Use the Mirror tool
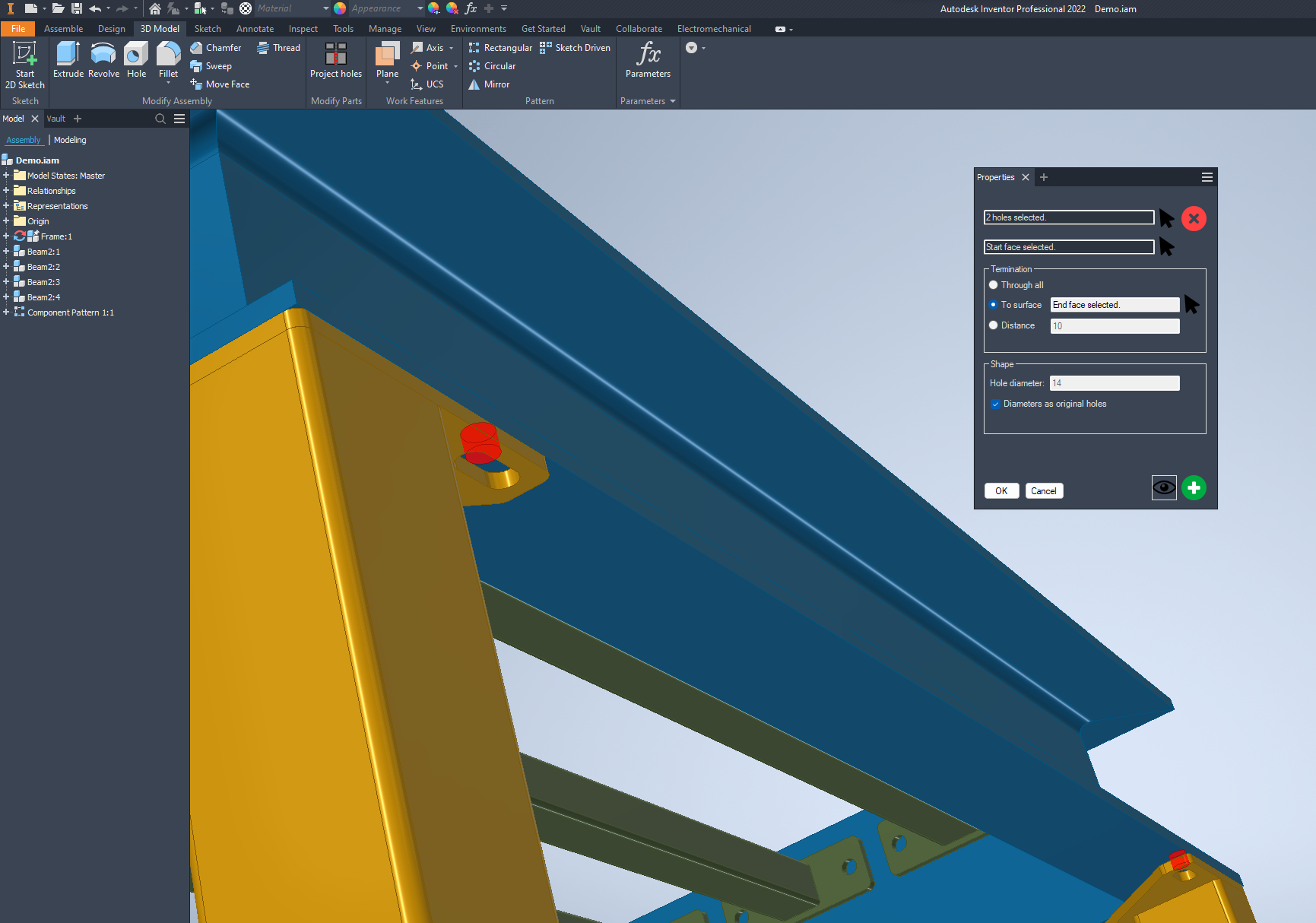 [x=489, y=84]
